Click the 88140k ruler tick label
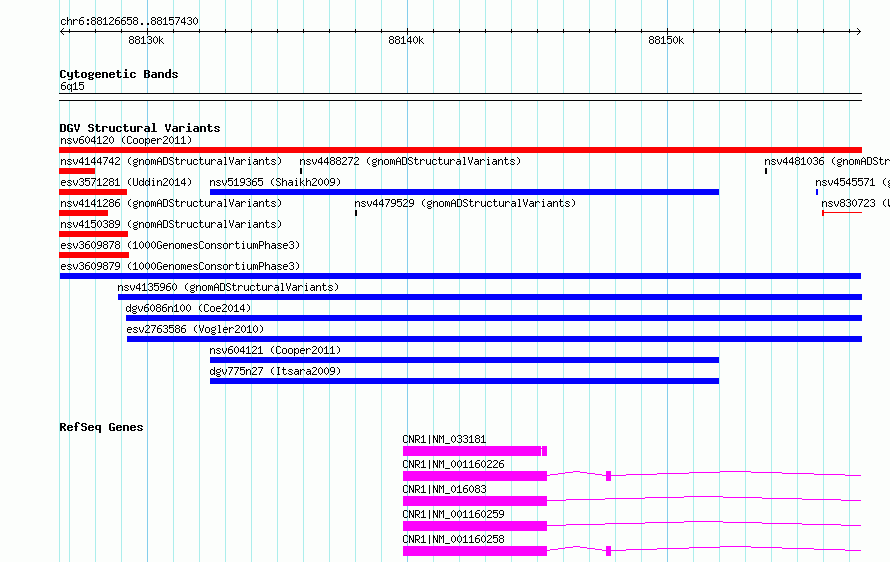890x562 pixels. click(406, 40)
